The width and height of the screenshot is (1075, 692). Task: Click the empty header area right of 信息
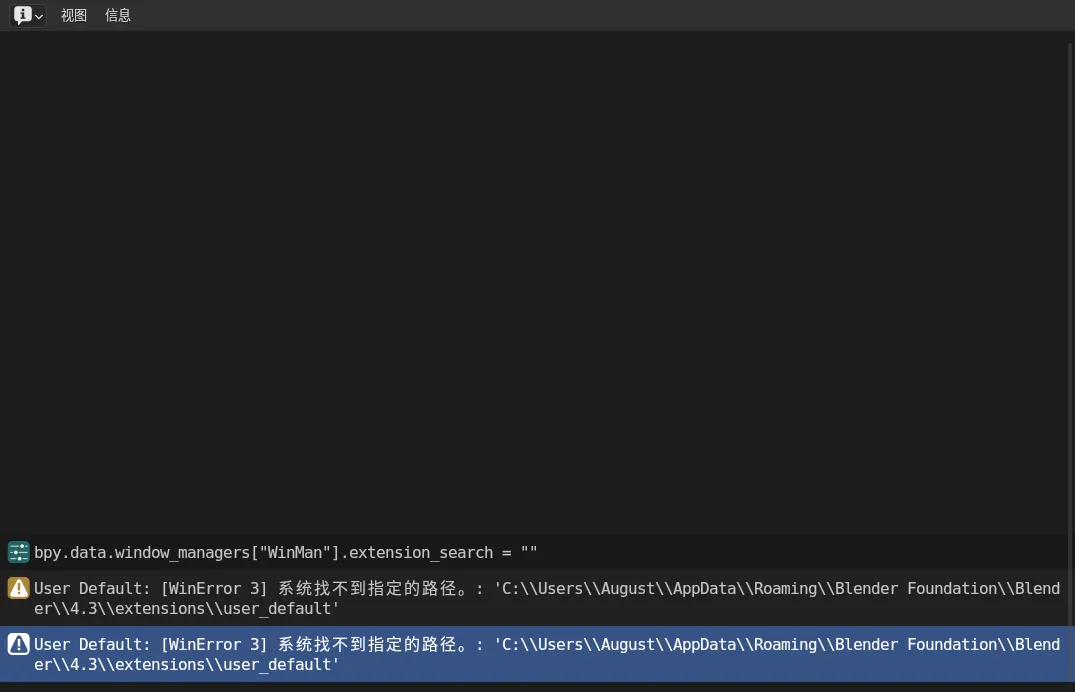click(x=600, y=15)
